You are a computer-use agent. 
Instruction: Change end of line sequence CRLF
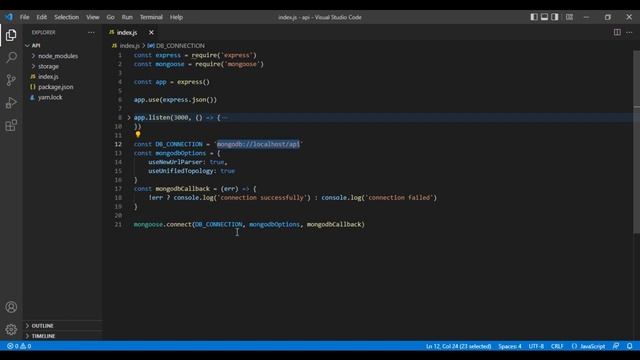(x=557, y=346)
